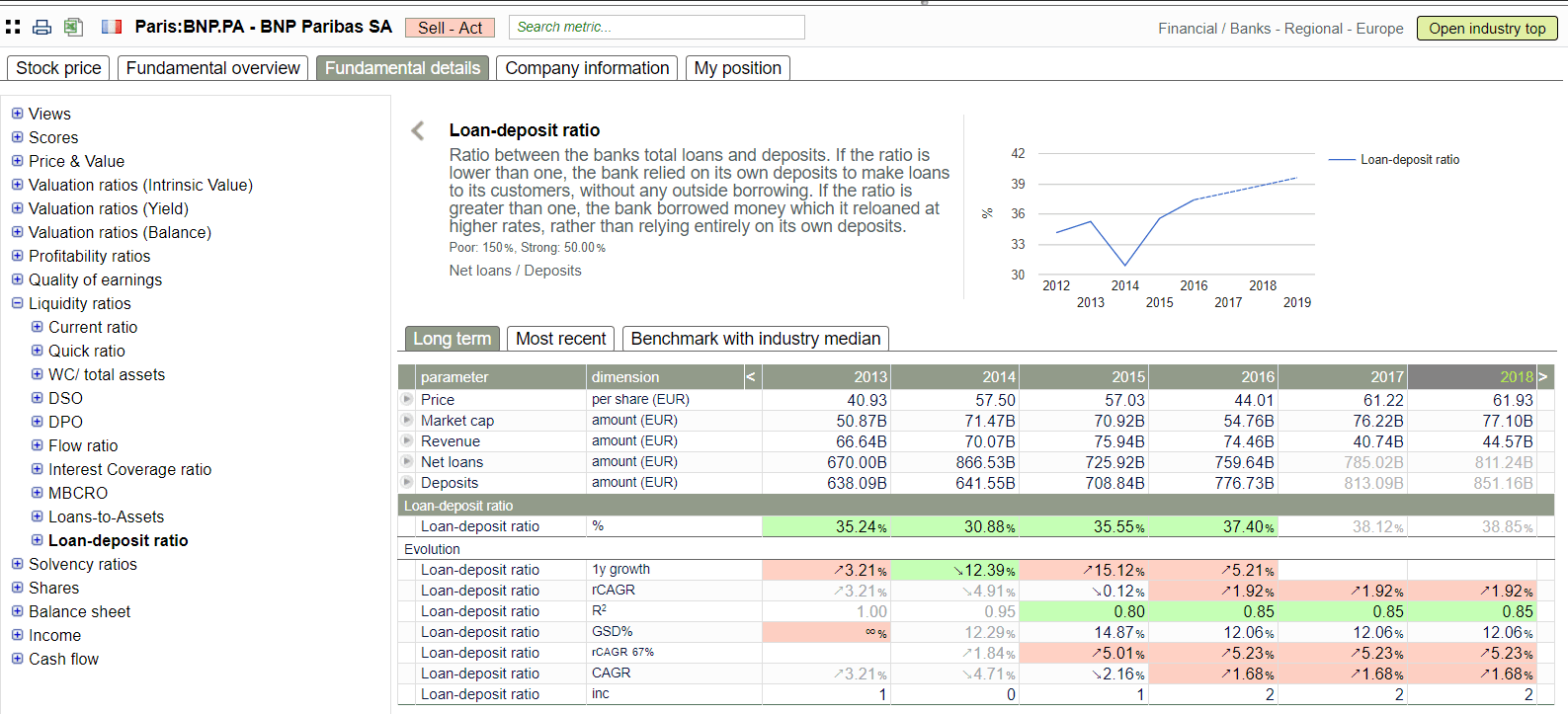
Task: Click the 35.24% loan-deposit ratio cell
Action: (826, 527)
